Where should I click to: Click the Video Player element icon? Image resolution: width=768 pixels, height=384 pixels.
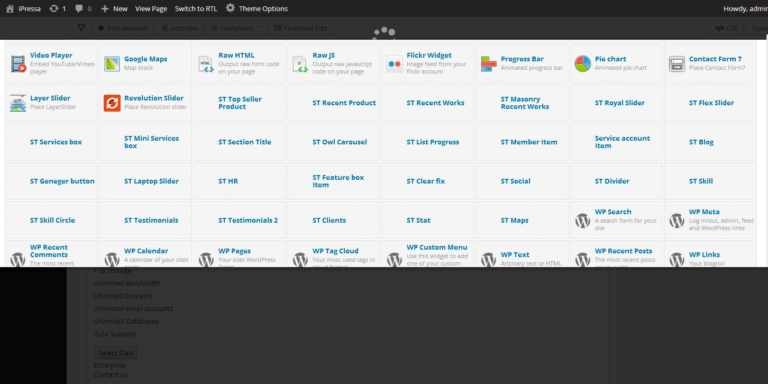pos(18,64)
